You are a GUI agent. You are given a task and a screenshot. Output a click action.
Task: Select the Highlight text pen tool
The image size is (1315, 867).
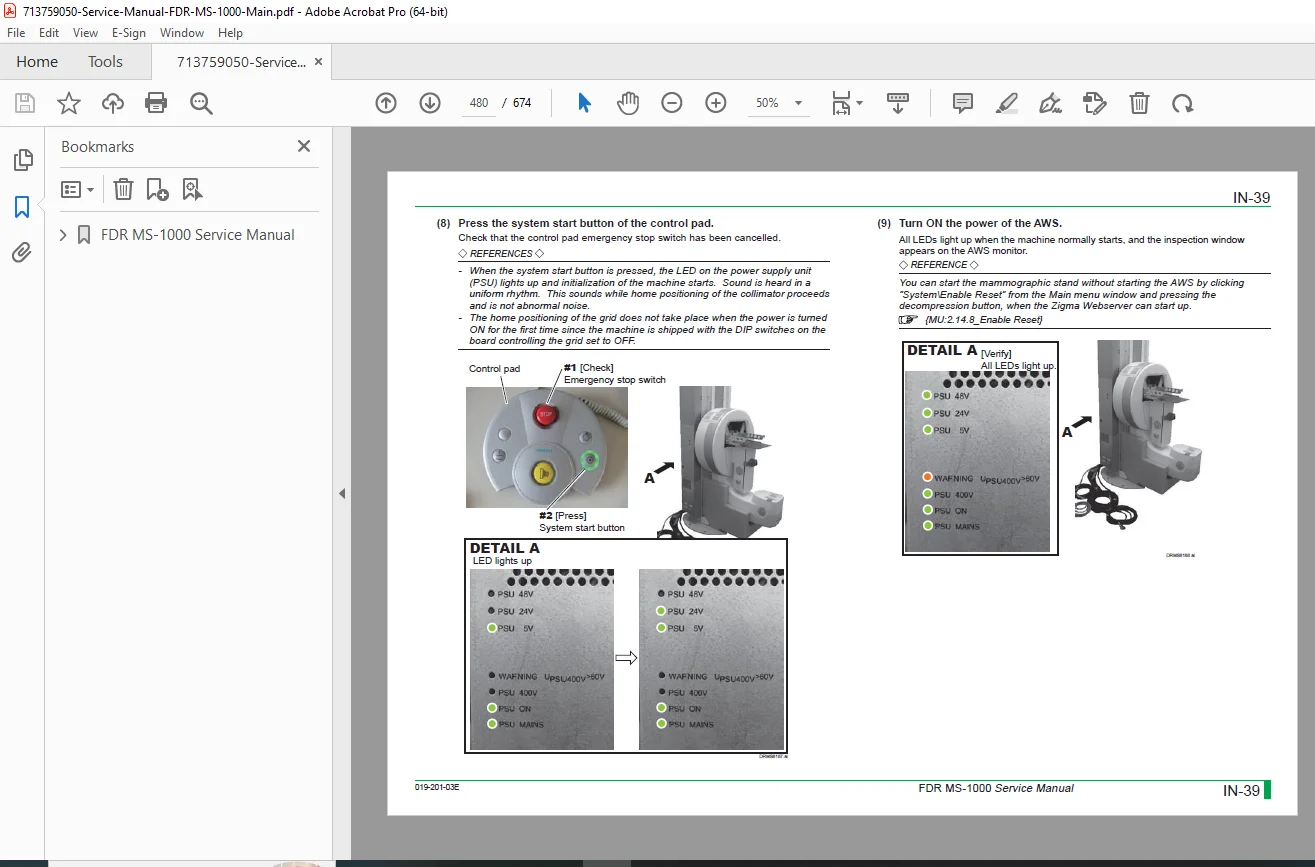tap(1007, 103)
